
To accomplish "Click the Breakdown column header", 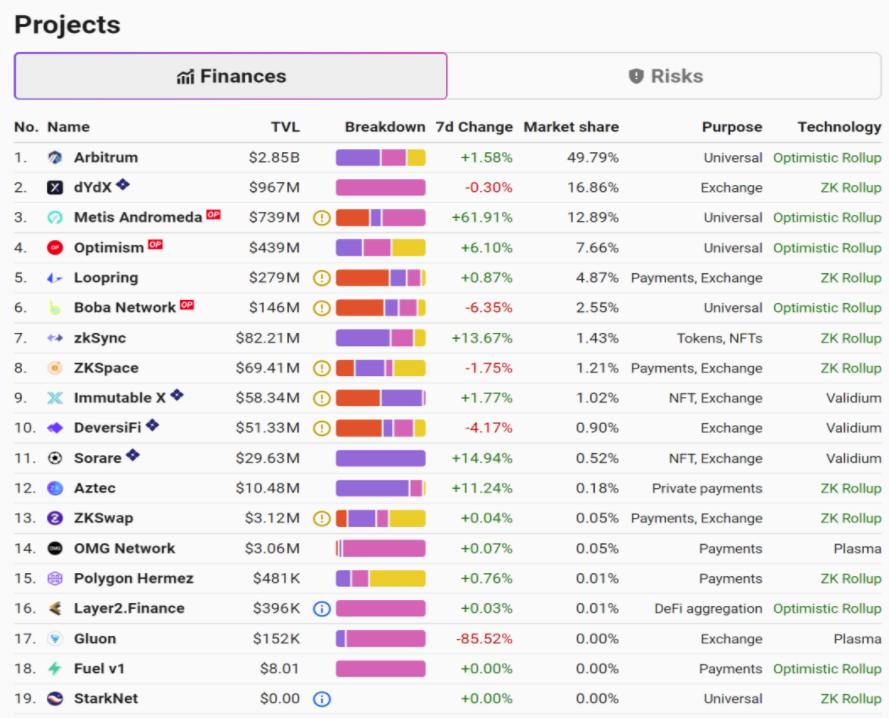I will tap(385, 127).
